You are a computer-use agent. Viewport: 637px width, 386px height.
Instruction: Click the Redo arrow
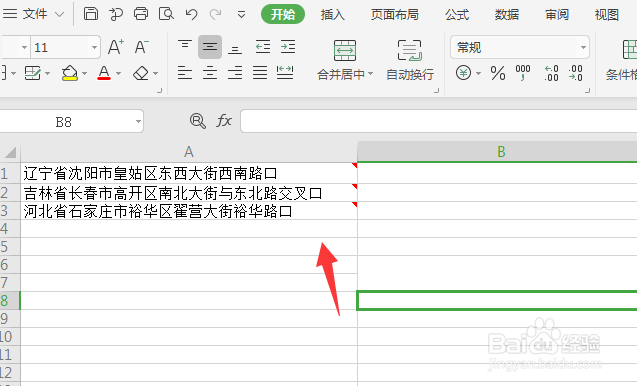coord(215,15)
